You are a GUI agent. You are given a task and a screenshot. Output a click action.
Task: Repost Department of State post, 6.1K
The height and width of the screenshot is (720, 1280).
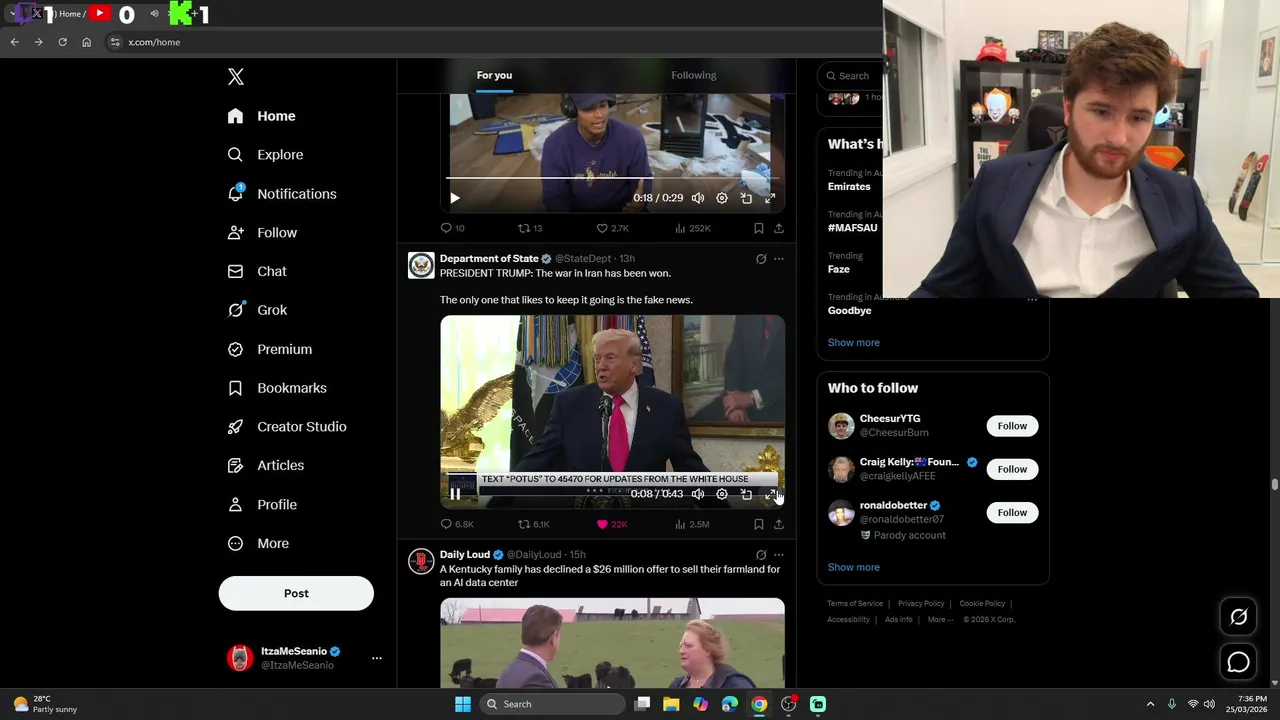pyautogui.click(x=534, y=524)
